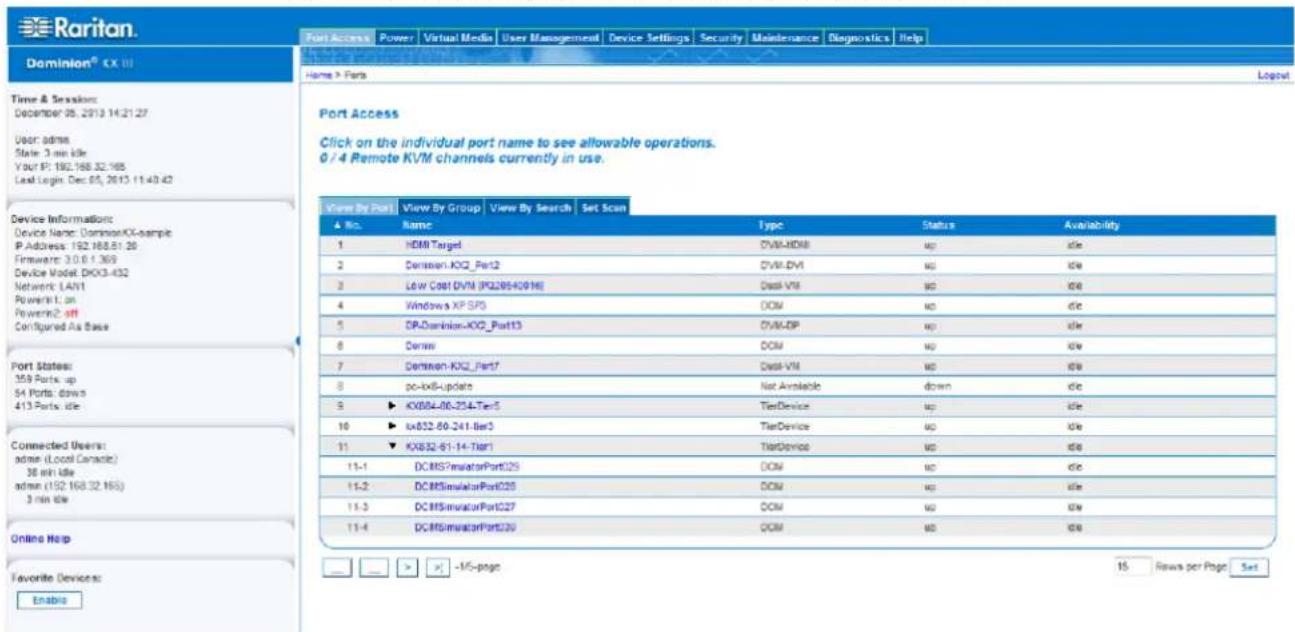Image resolution: width=1295 pixels, height=632 pixels.
Task: Open DCIMSimulatorPort027 in row 11-3
Action: point(467,508)
